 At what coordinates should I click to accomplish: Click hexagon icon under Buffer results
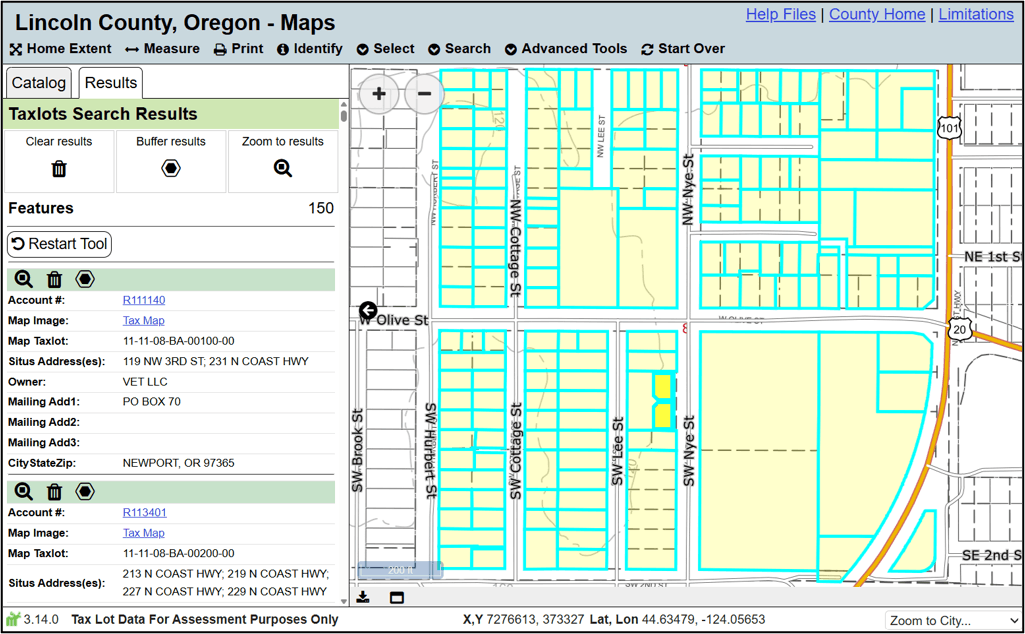[x=171, y=169]
